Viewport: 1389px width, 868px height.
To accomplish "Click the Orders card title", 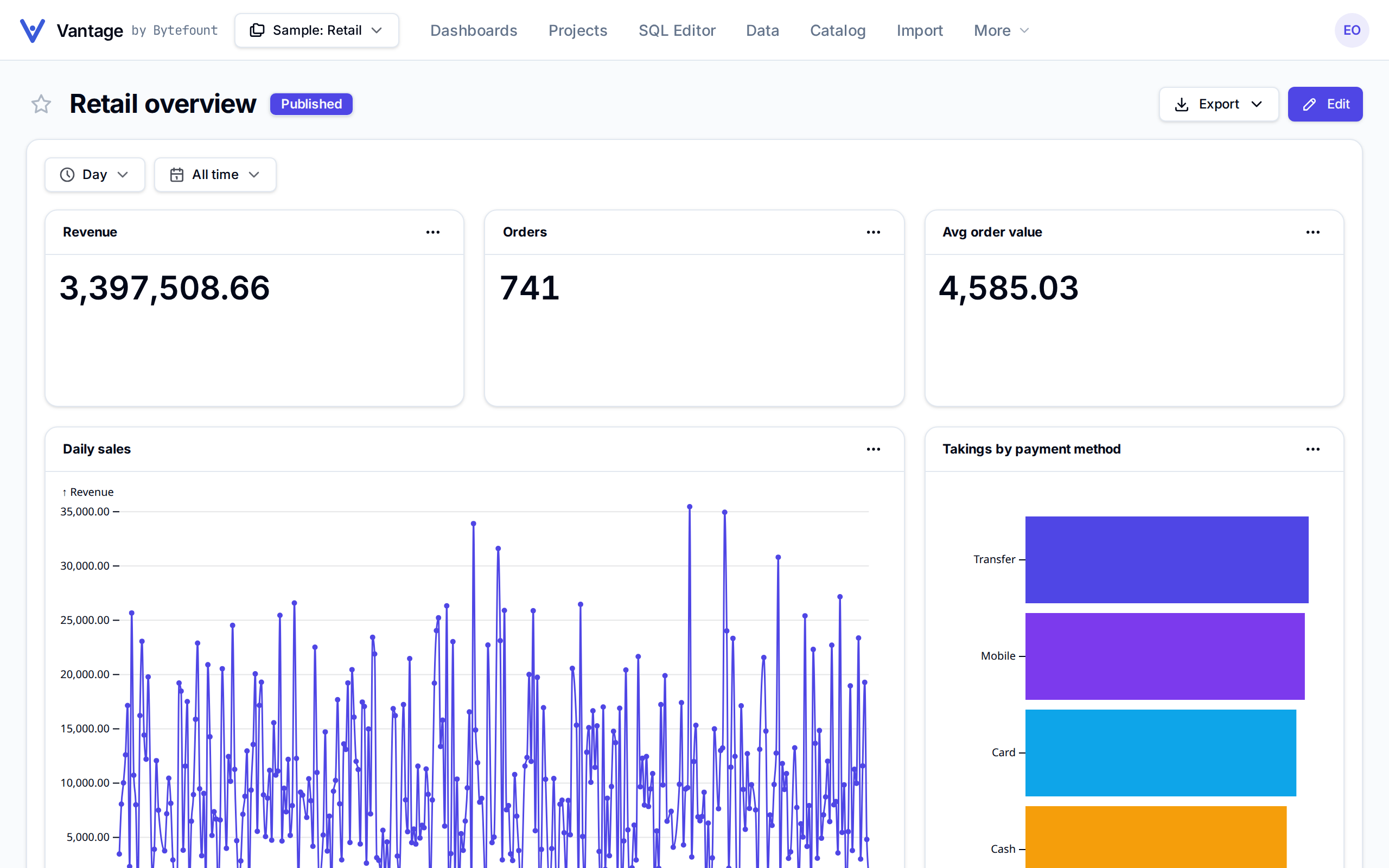I will tap(525, 232).
